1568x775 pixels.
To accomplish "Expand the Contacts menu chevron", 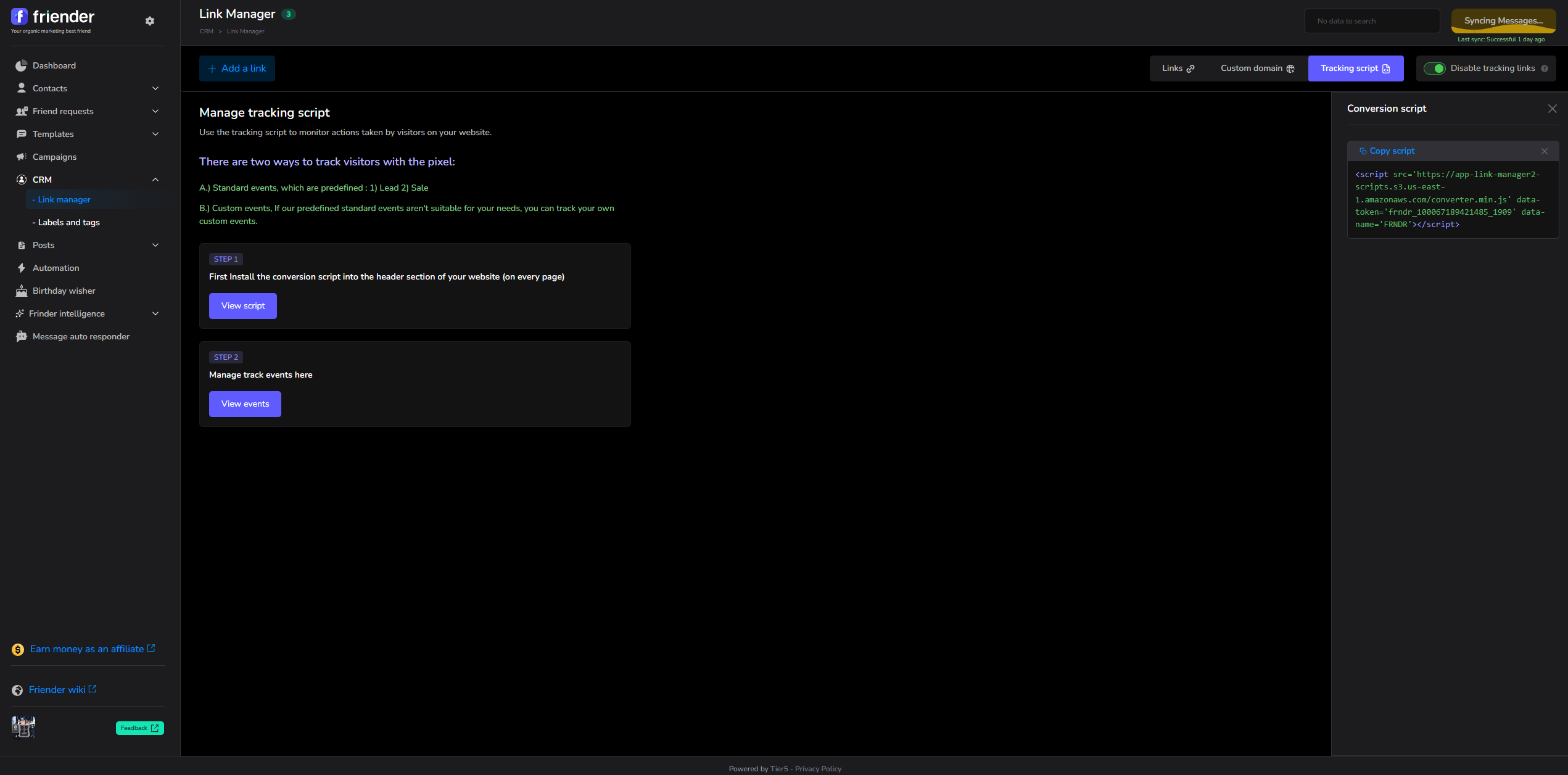I will coord(155,88).
